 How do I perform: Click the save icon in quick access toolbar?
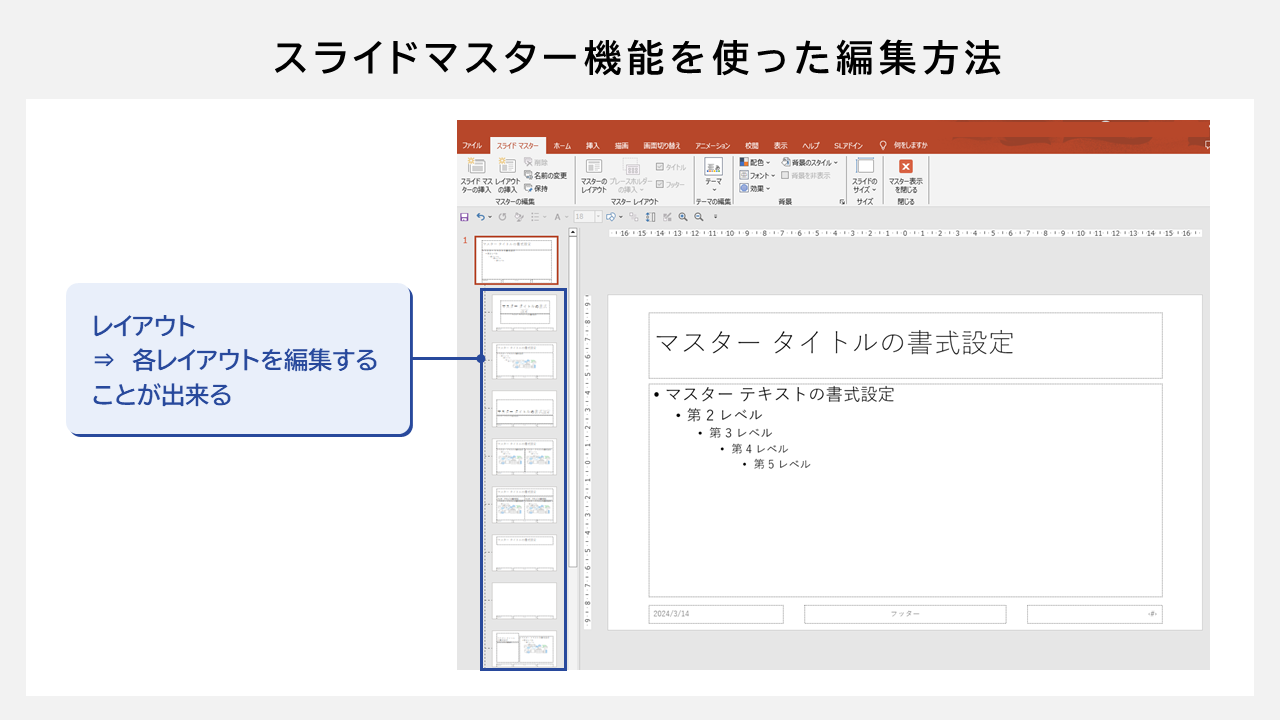coord(464,217)
